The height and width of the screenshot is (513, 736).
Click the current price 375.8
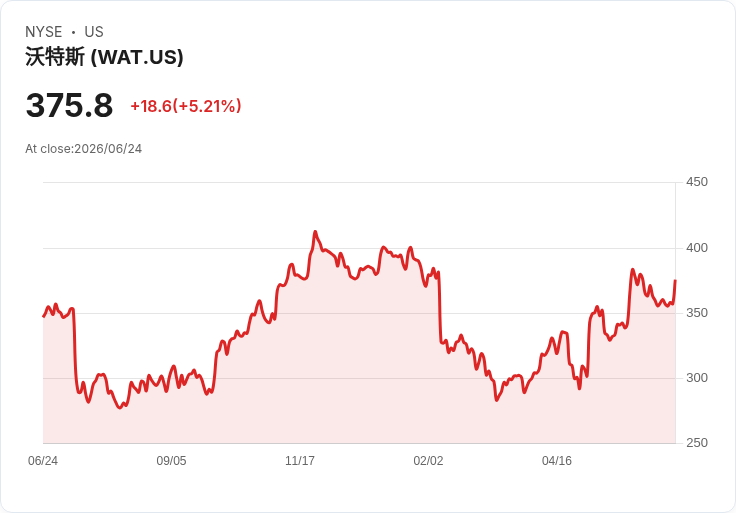coord(69,105)
